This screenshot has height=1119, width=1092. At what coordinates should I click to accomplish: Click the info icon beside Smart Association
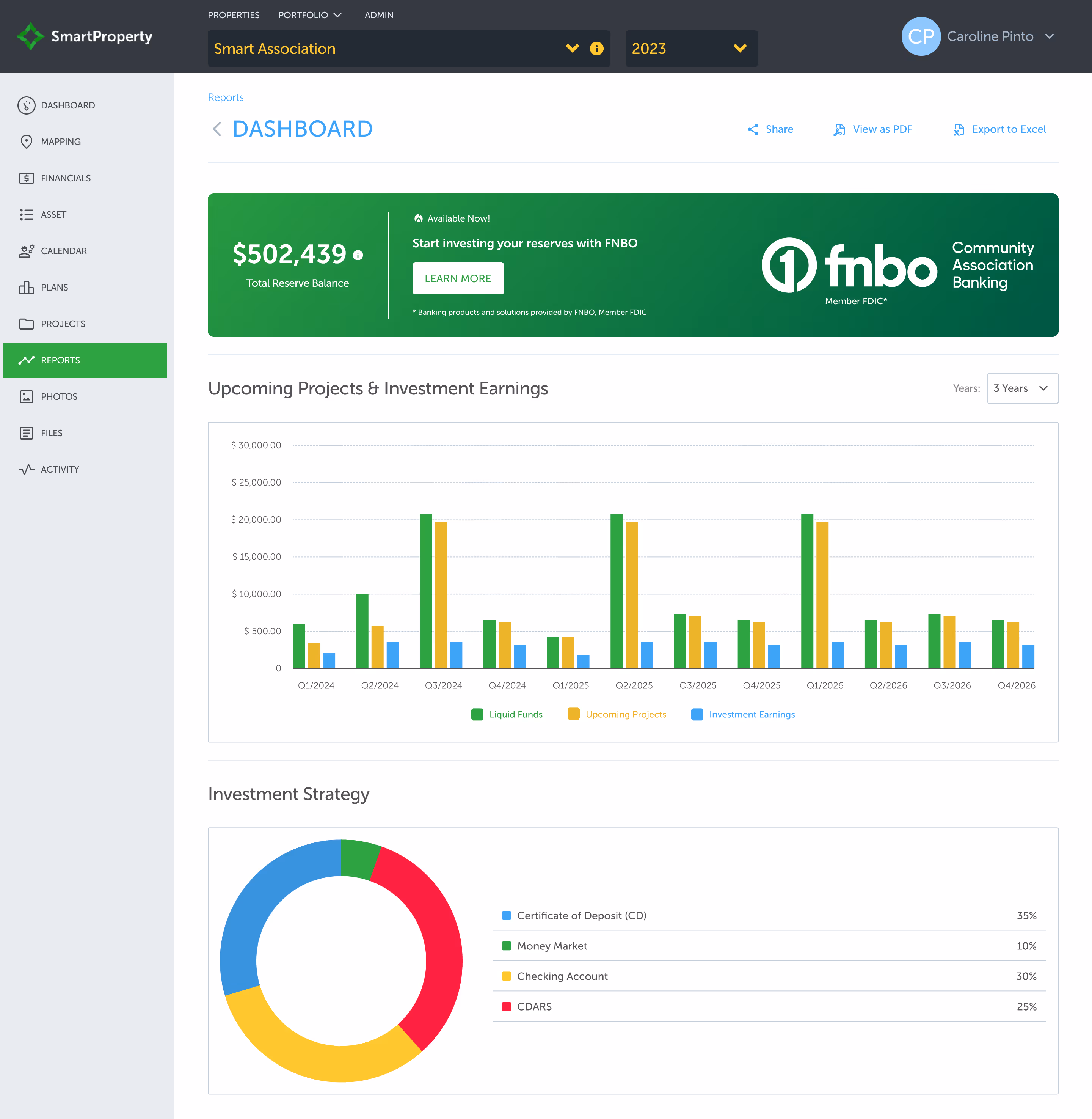[x=596, y=49]
